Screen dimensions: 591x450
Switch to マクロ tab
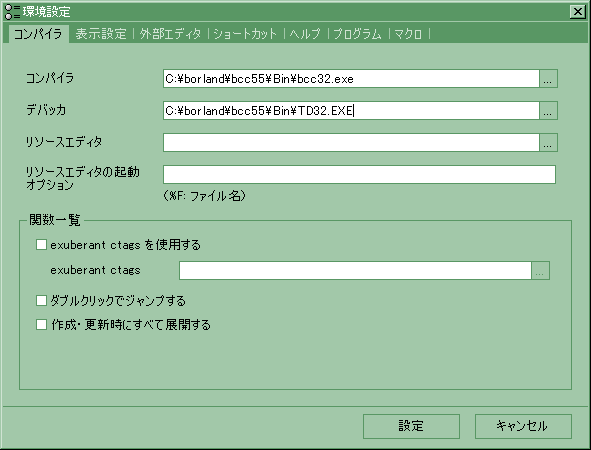click(408, 34)
